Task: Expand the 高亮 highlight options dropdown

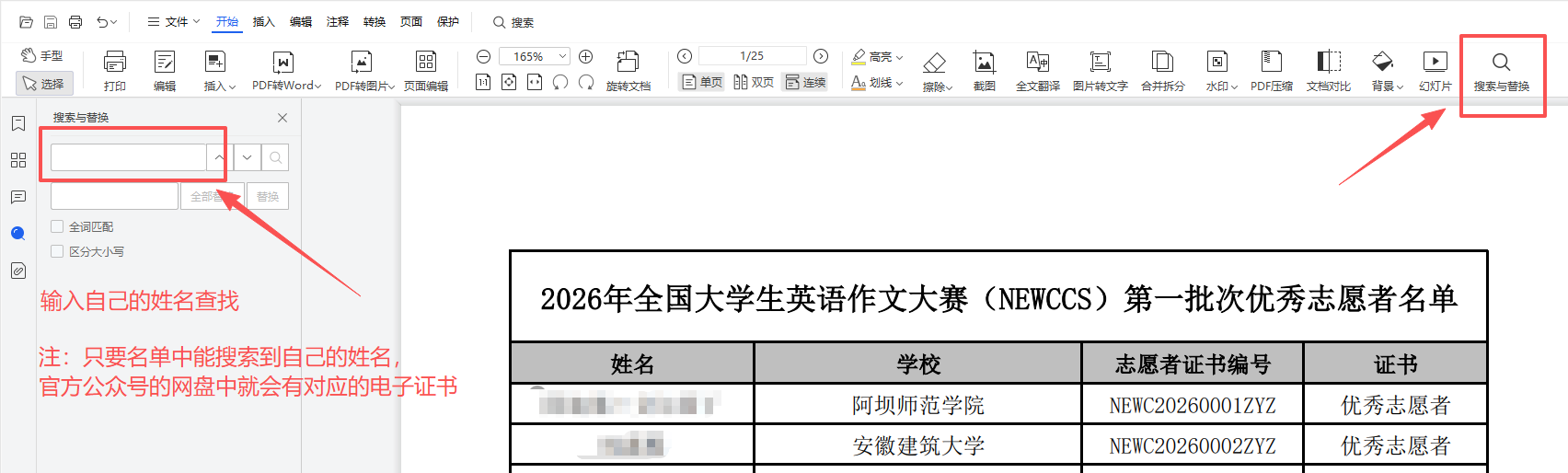Action: click(x=899, y=57)
